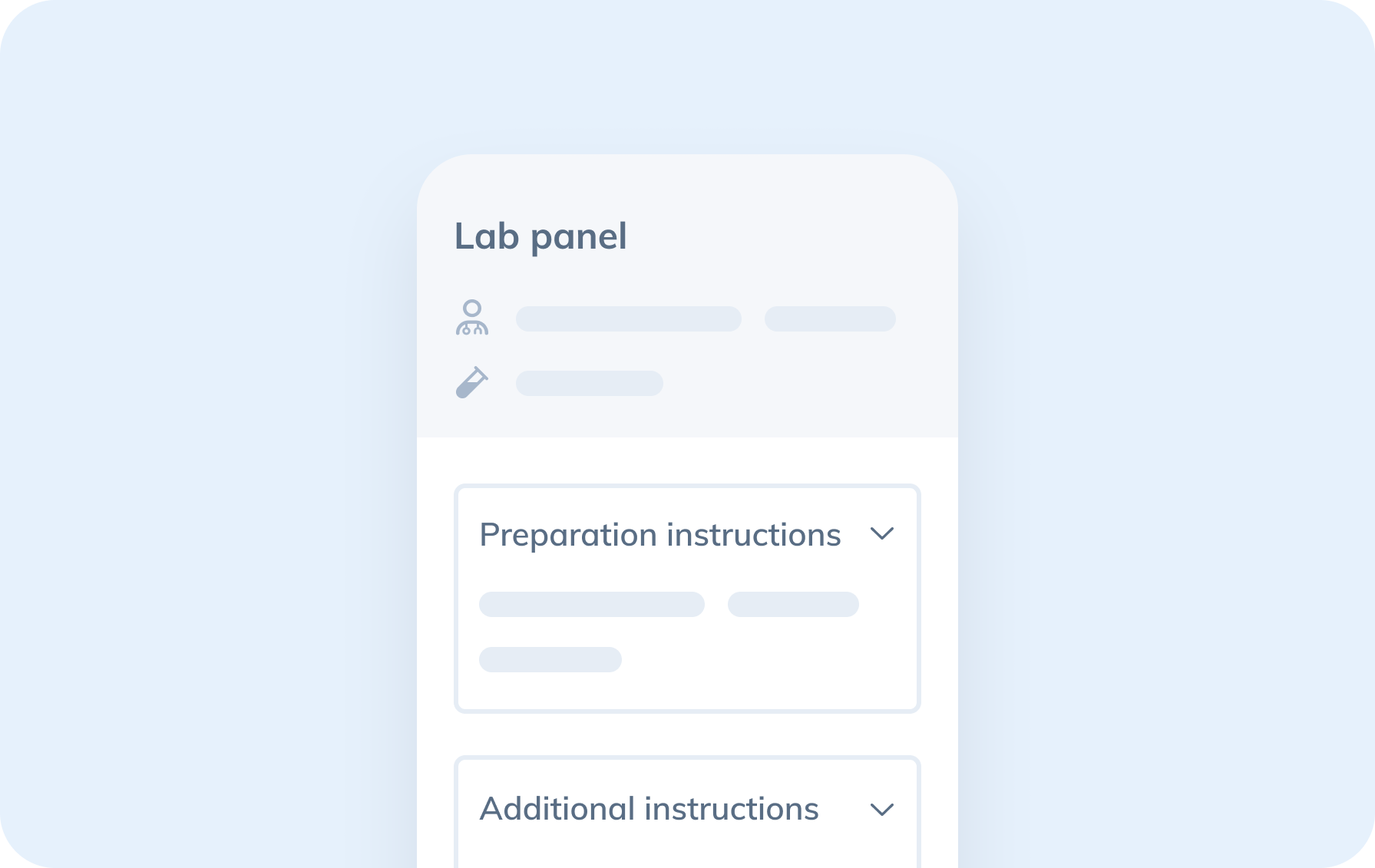Click the Lab panel title

click(541, 236)
